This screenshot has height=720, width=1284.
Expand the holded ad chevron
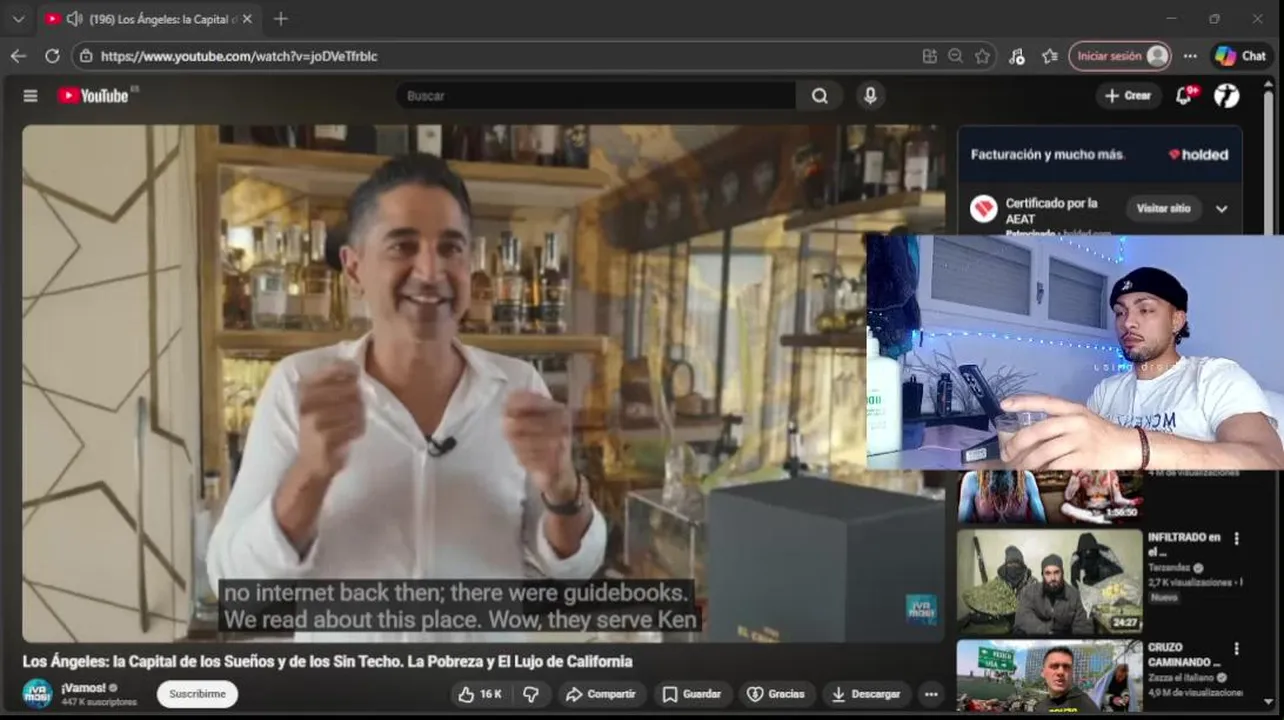point(1221,209)
